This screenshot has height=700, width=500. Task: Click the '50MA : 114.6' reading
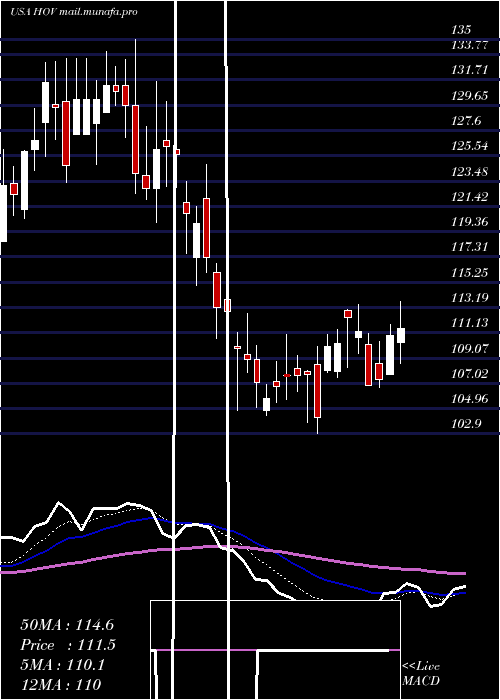tap(67, 625)
